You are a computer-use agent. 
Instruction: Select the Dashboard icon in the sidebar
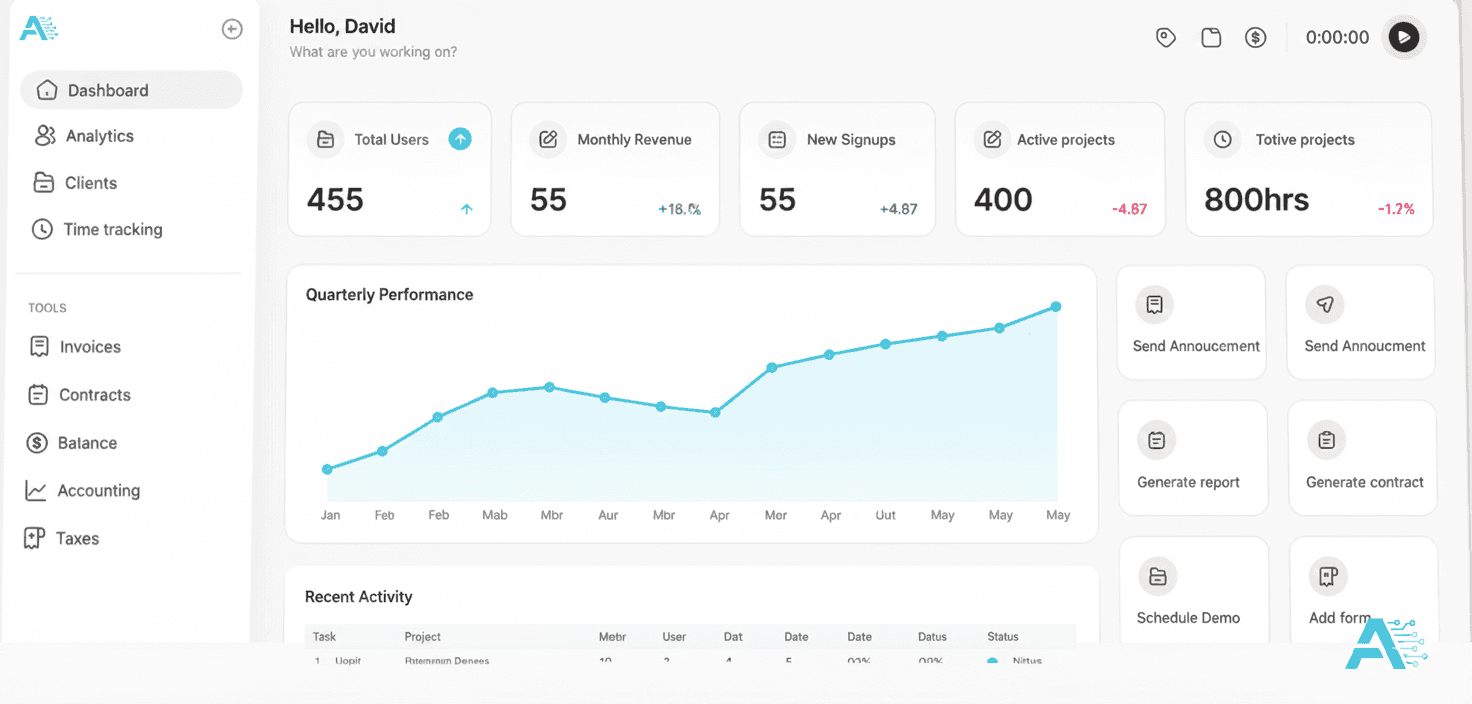47,89
